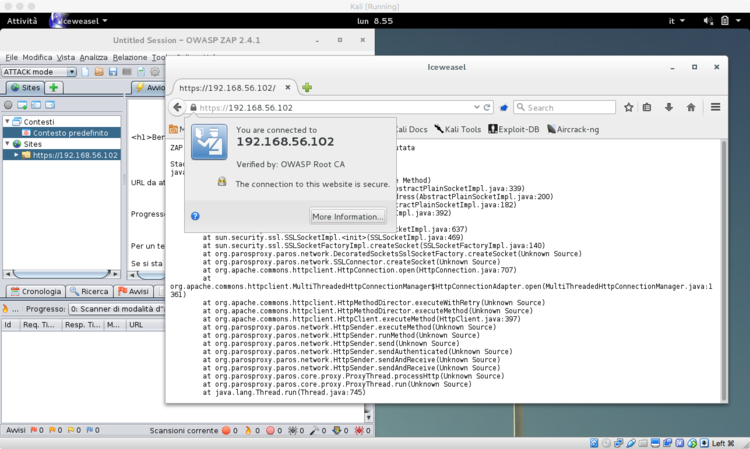Open the ATTACK mode dropdown
The image size is (750, 449).
[71, 72]
